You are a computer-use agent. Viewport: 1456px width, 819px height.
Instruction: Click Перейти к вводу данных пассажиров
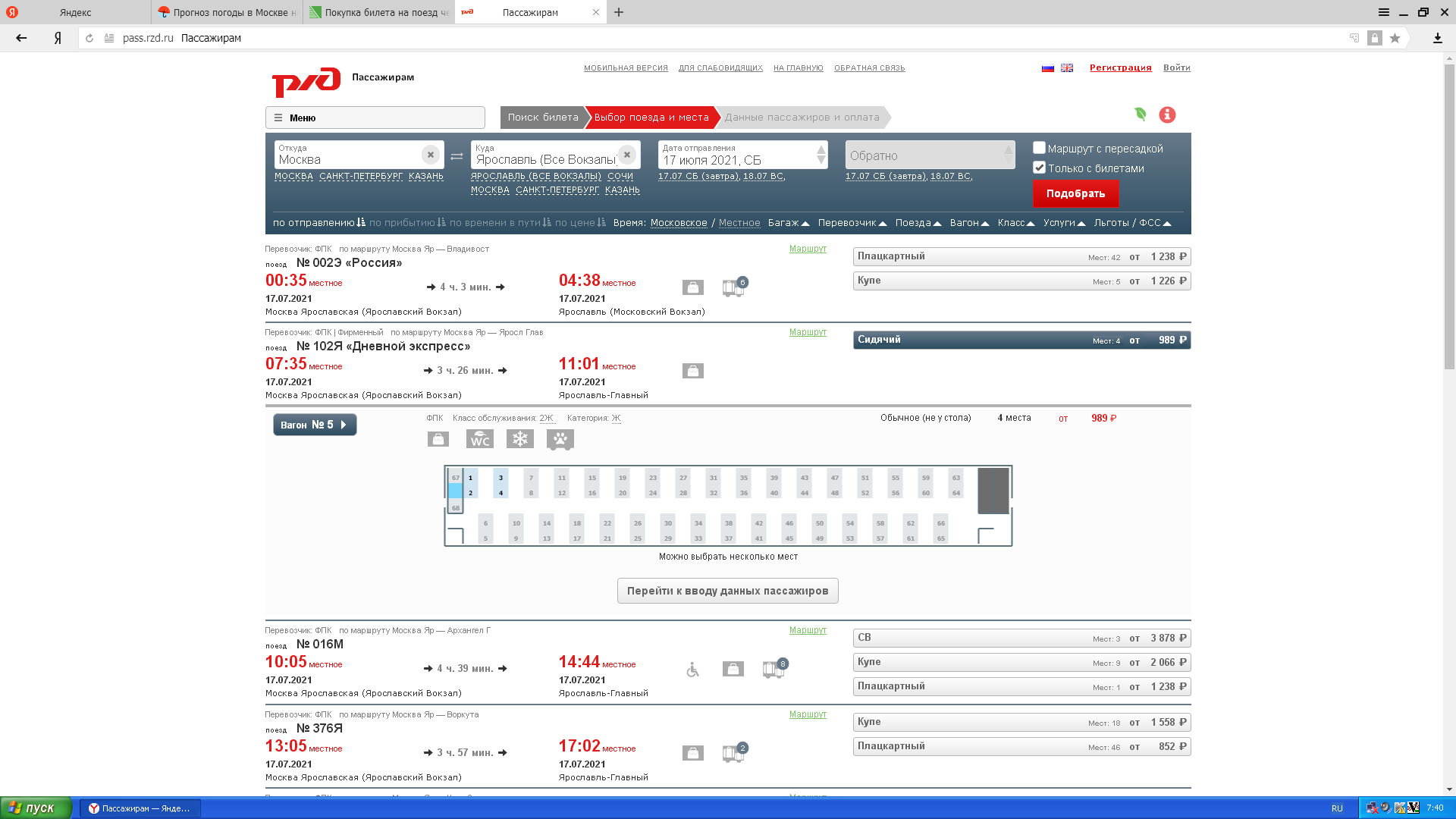tap(727, 591)
